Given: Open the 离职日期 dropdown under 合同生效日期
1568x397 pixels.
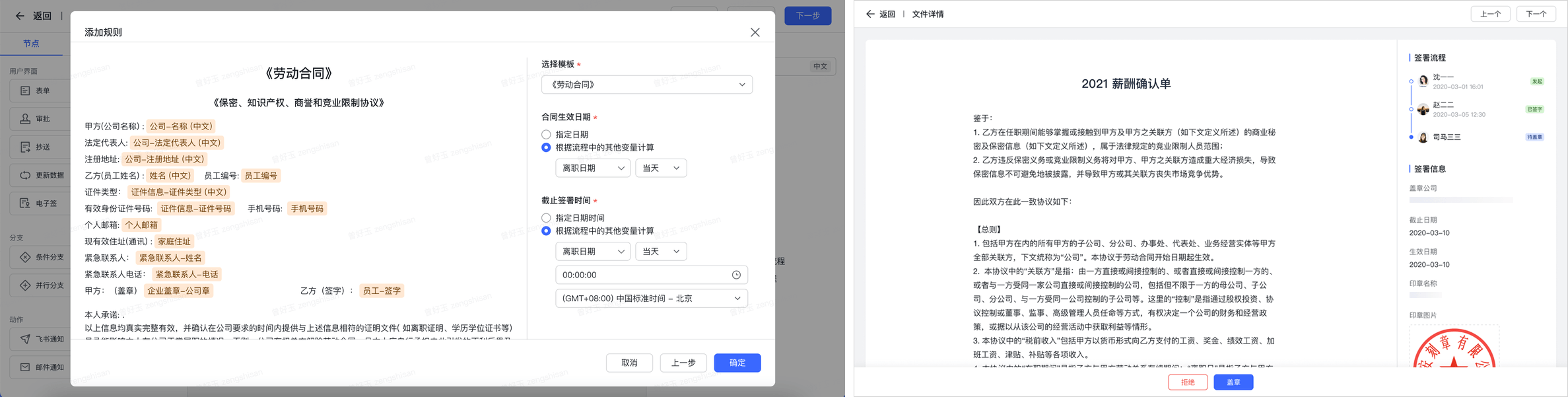Looking at the screenshot, I should [593, 168].
